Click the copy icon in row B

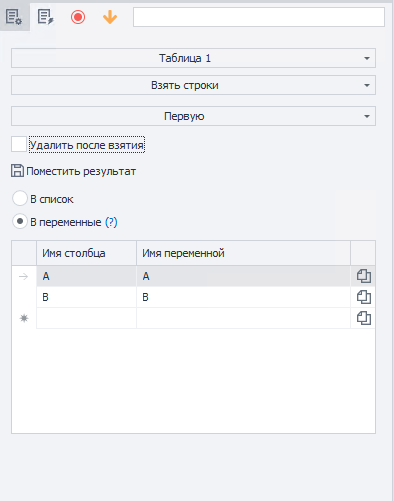tap(364, 297)
